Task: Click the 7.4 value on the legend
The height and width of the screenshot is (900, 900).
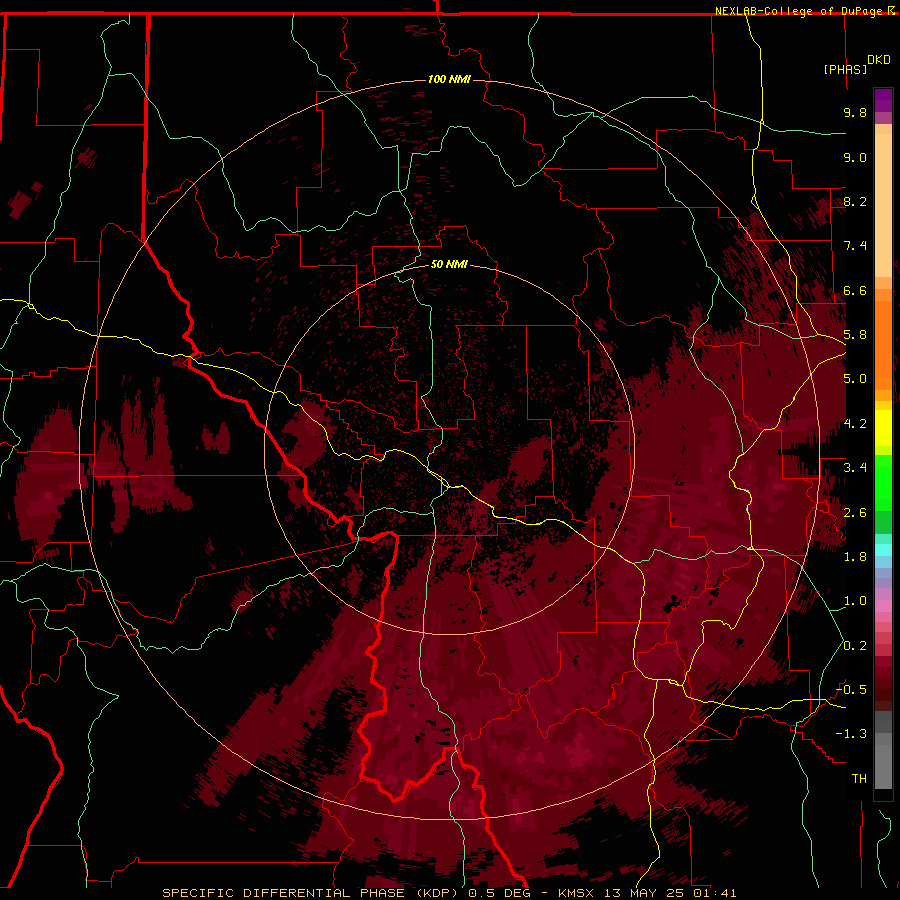Action: coord(855,246)
